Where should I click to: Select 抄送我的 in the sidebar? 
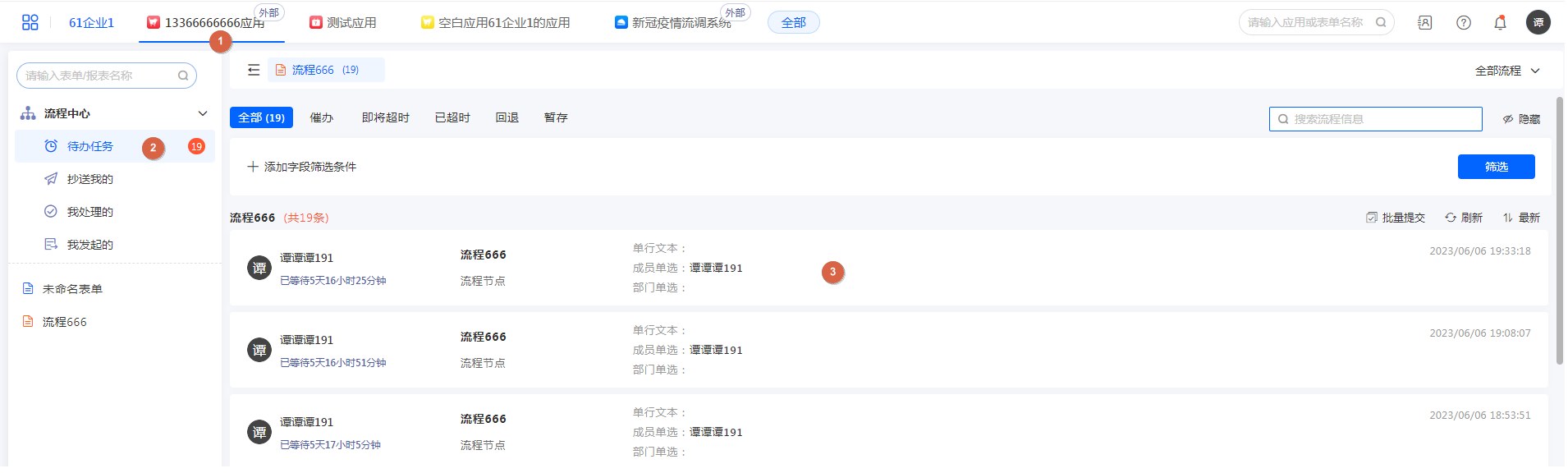(x=90, y=179)
